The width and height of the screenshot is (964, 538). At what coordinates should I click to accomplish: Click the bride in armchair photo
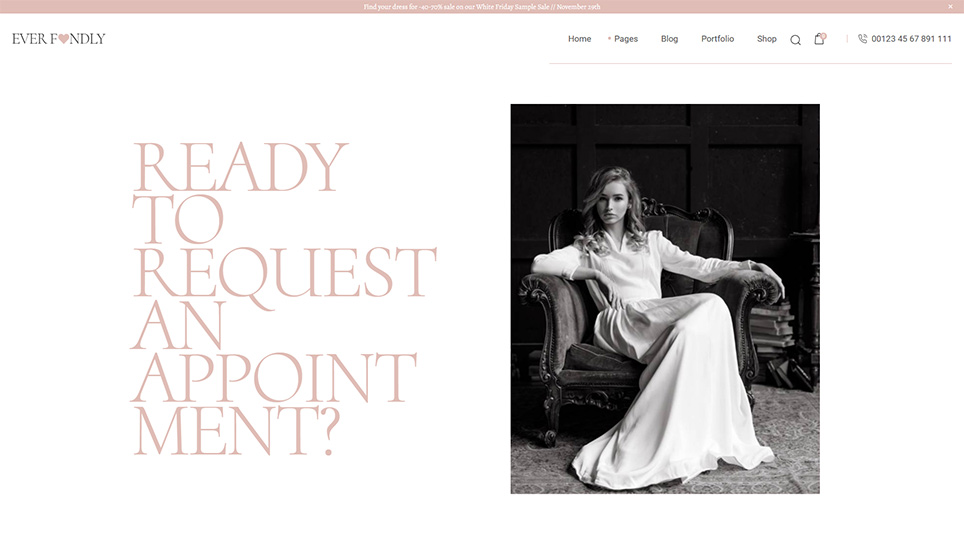665,298
